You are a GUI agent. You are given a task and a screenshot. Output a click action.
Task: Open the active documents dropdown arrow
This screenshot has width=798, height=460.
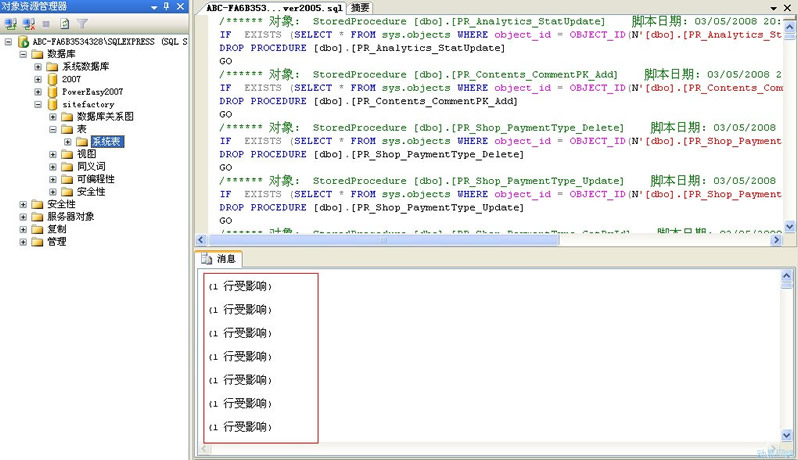click(774, 8)
